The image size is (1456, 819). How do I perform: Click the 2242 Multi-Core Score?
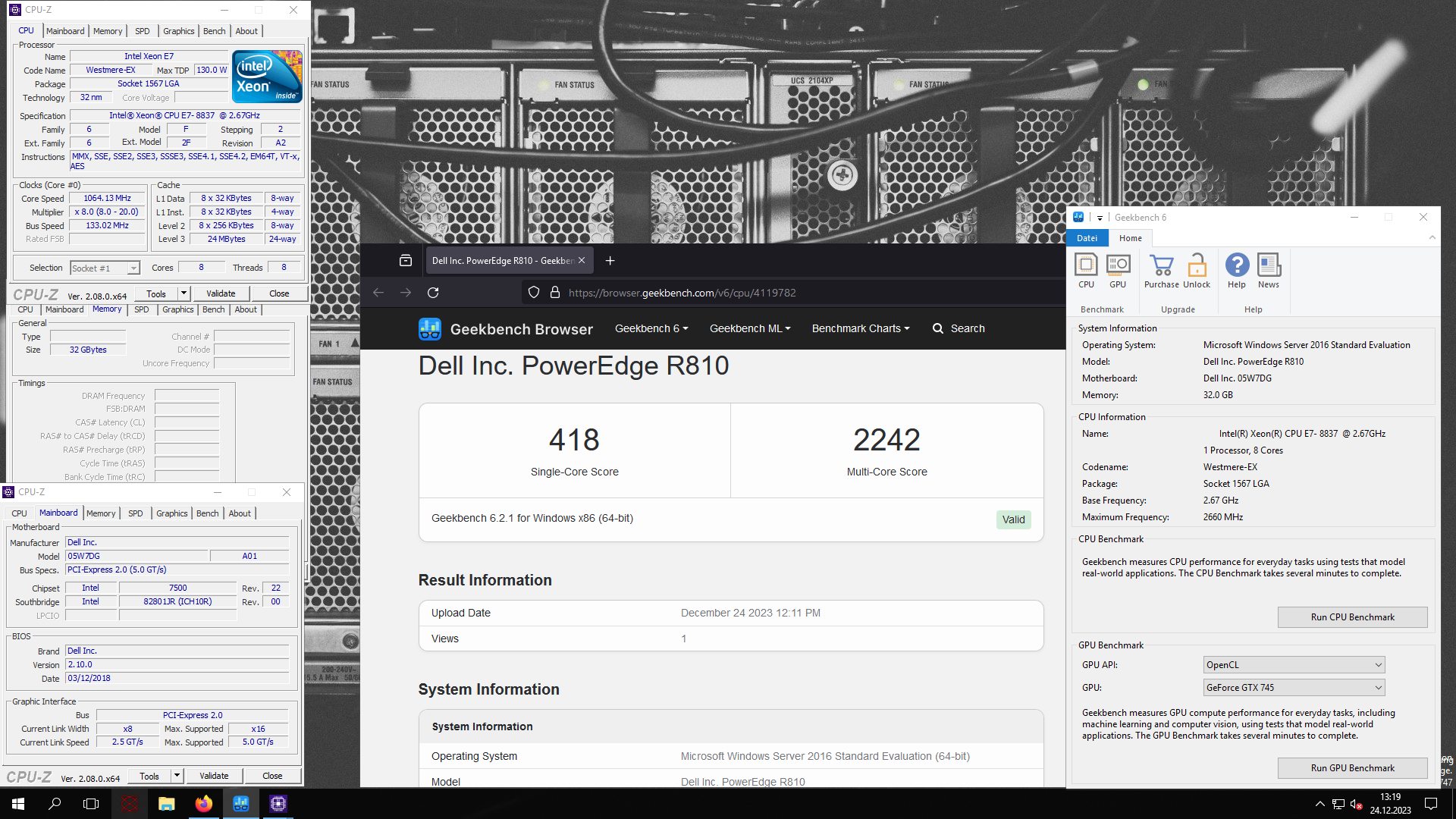pyautogui.click(x=886, y=440)
